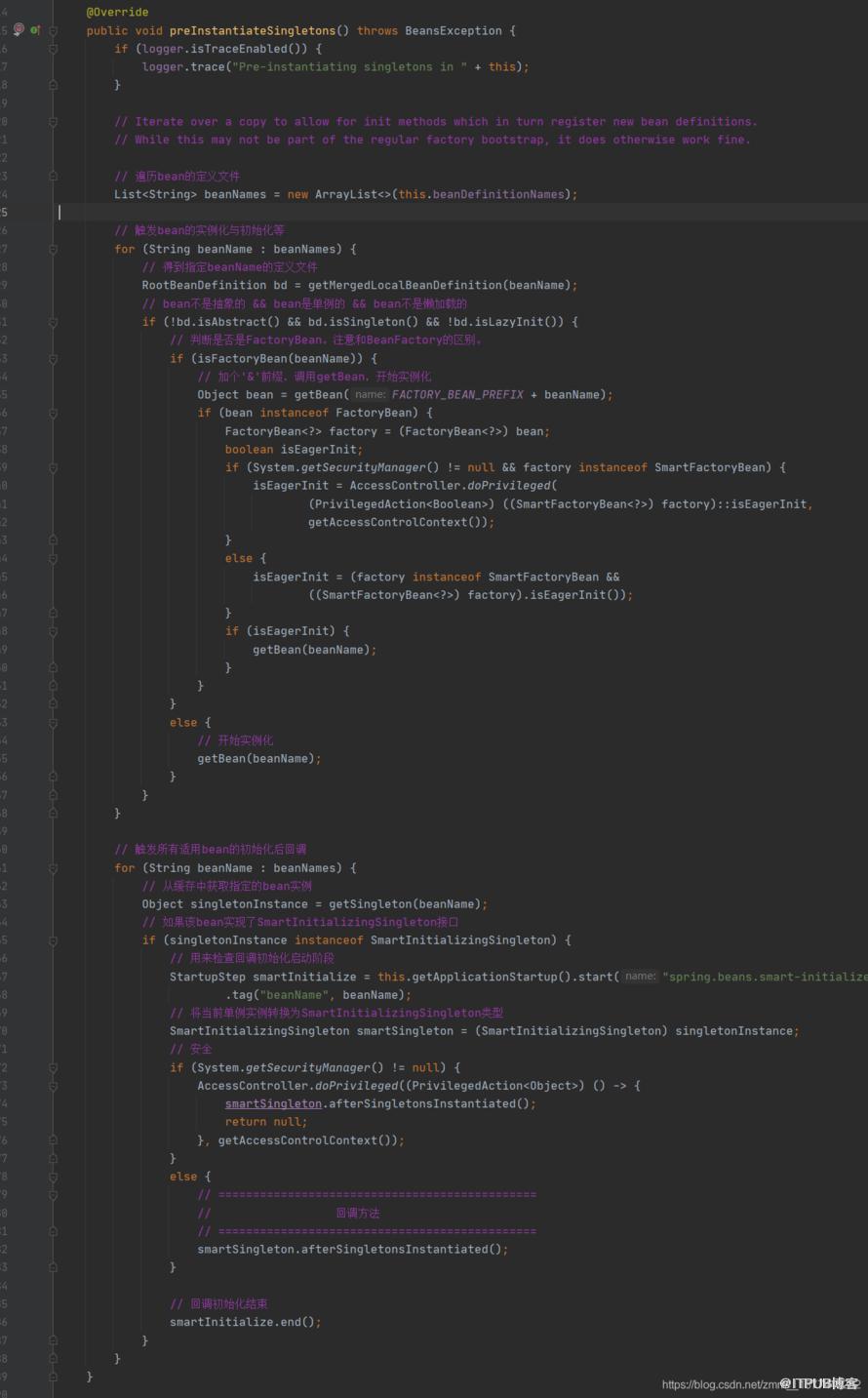The image size is (868, 1398).
Task: Collapse the if singletonInstance instanceof SmartInitializingSingleton block
Action: [x=54, y=940]
